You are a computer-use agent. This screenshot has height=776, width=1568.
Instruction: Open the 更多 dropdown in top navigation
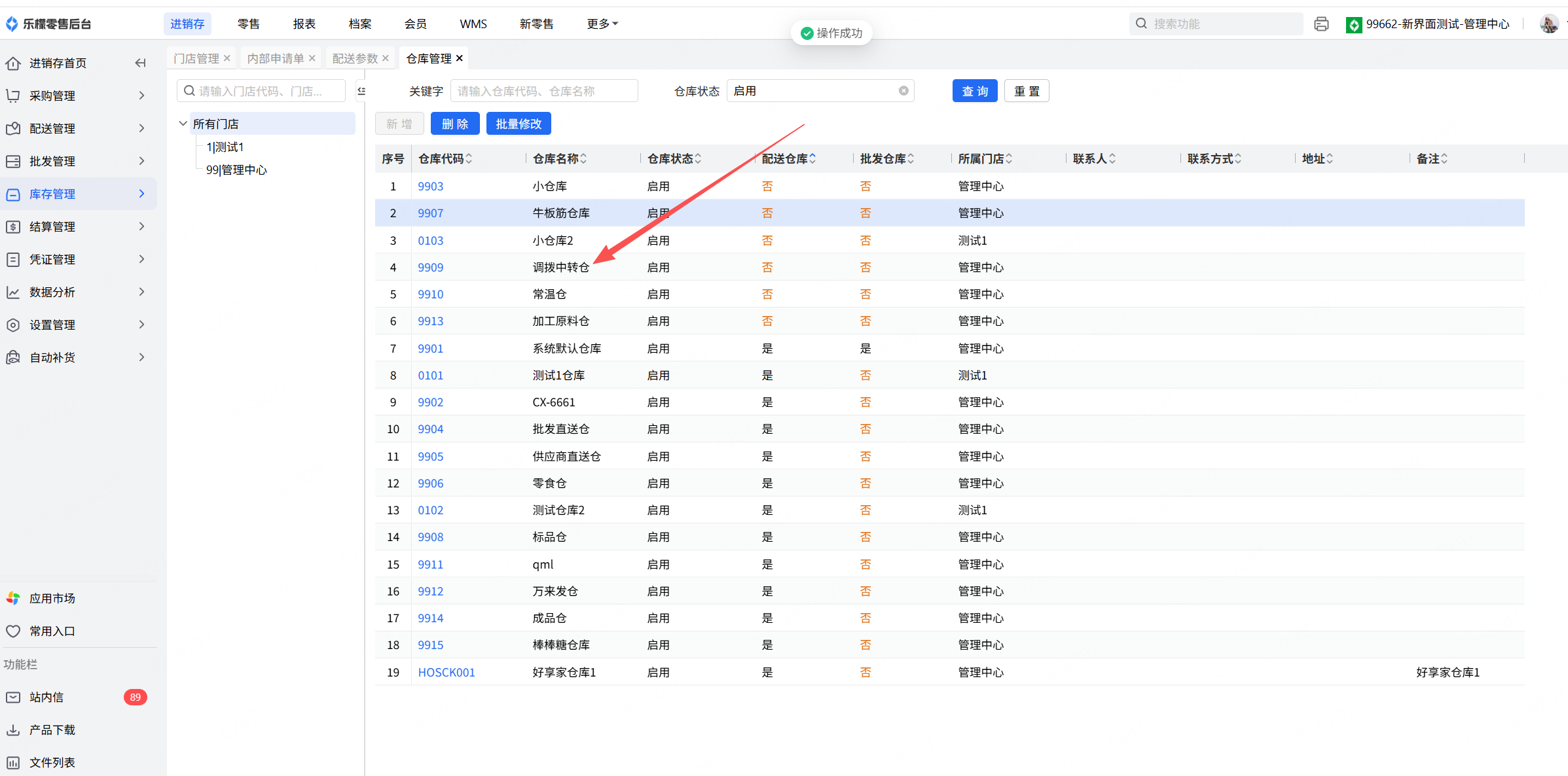(602, 24)
